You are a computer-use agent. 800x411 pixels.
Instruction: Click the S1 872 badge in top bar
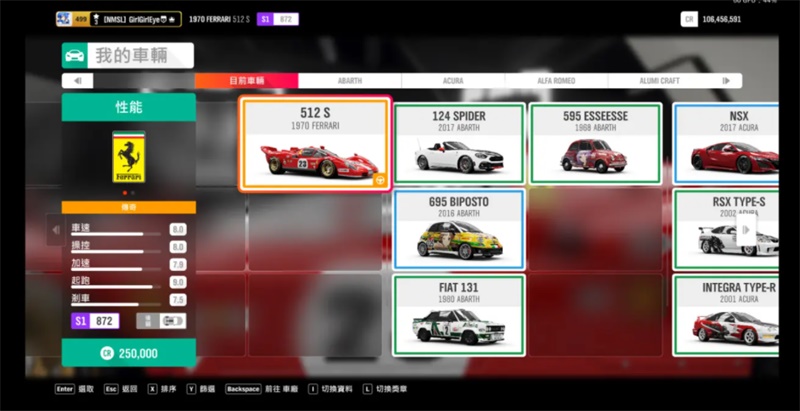[278, 19]
